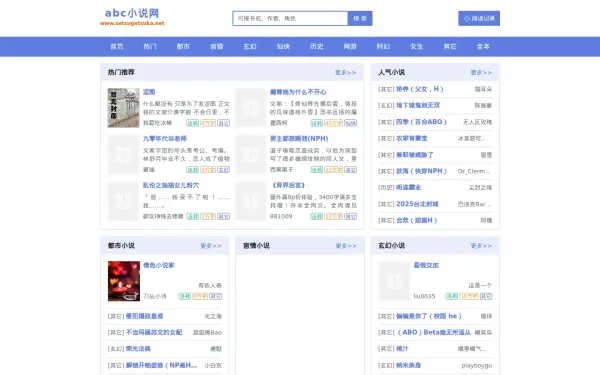
Task: Open the 科幻 navigation tab
Action: coord(383,46)
